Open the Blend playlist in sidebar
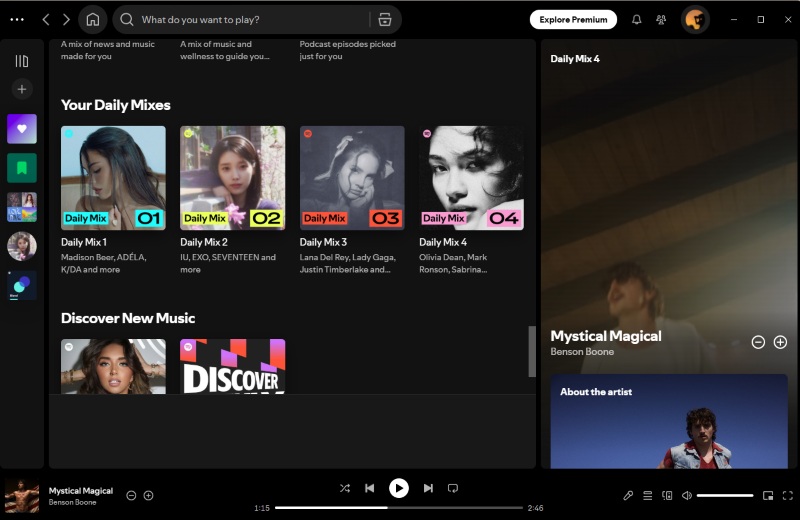 (21, 285)
